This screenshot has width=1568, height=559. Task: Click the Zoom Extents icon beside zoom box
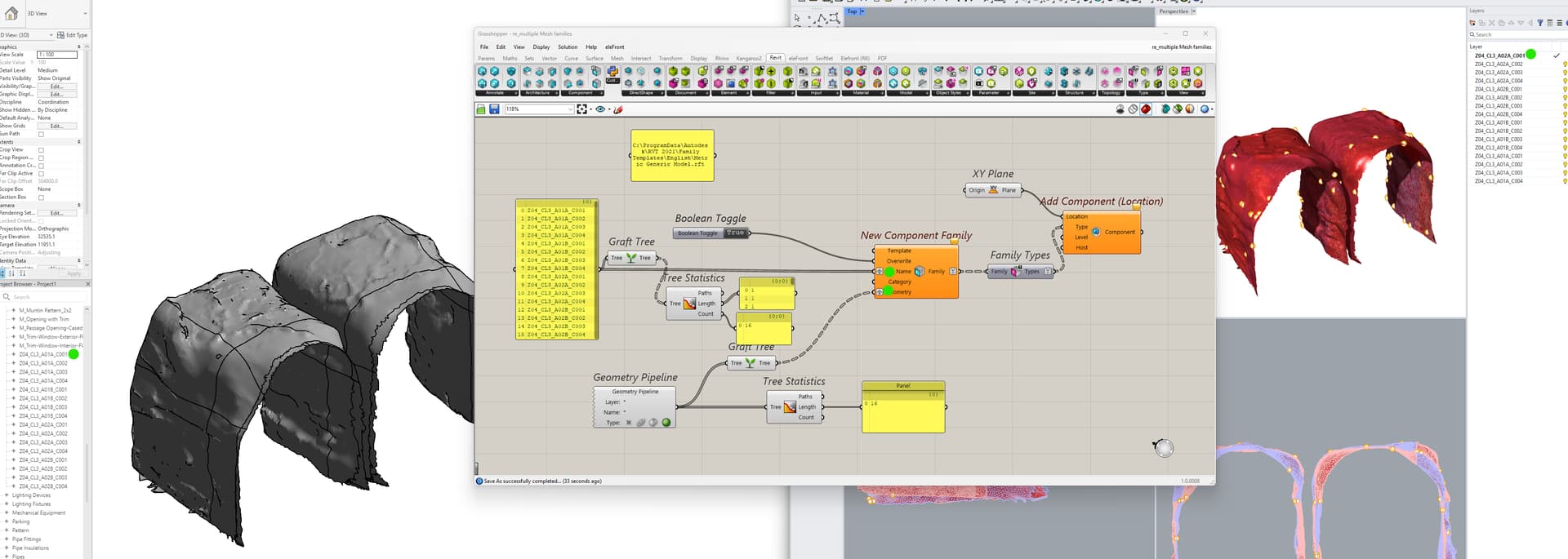click(x=581, y=109)
